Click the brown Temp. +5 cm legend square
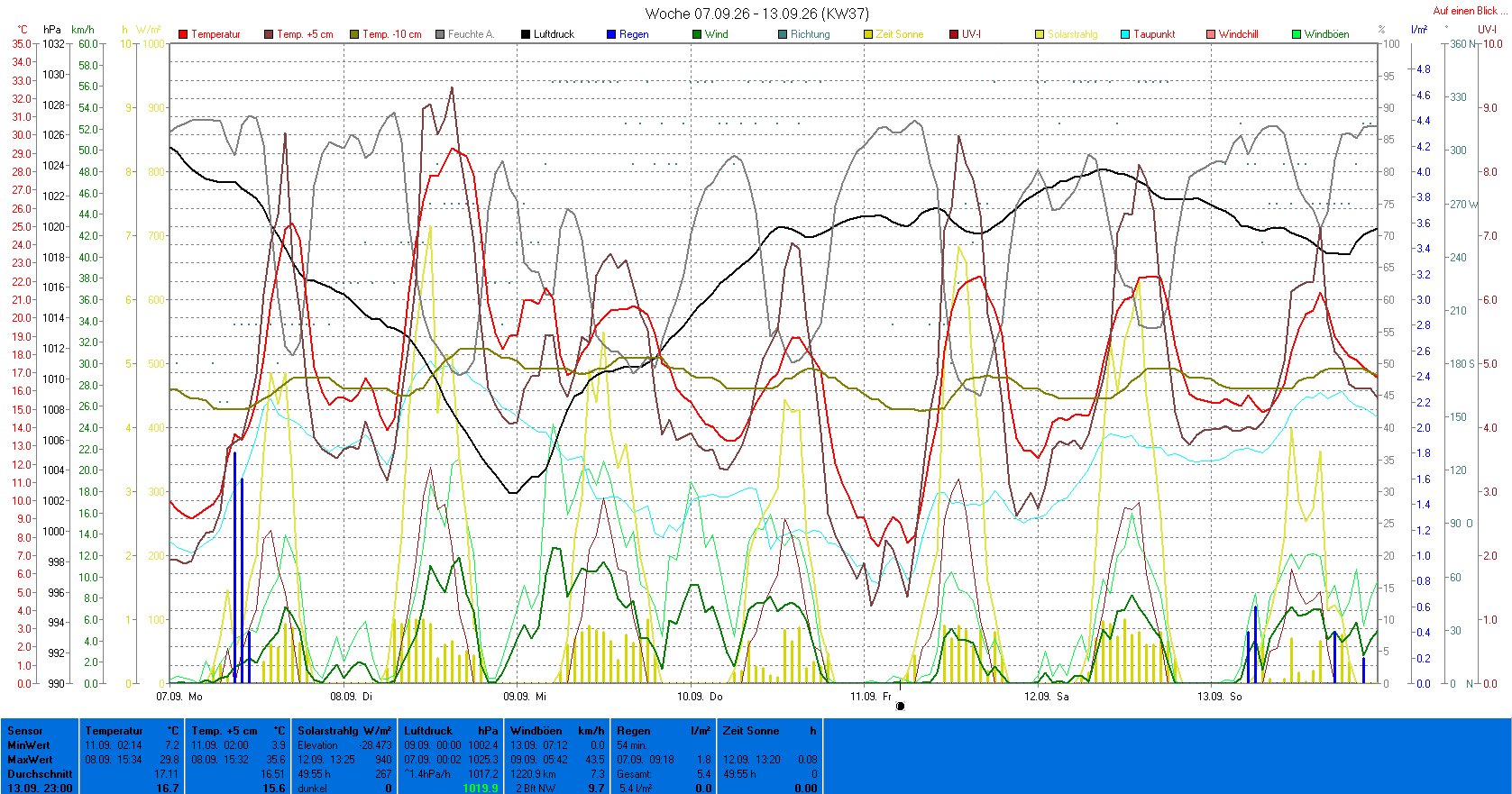Screen dimensions: 1512x794 269,34
